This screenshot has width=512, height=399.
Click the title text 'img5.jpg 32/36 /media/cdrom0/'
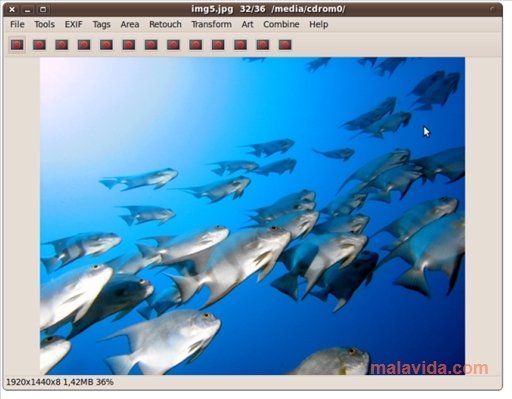(x=268, y=9)
